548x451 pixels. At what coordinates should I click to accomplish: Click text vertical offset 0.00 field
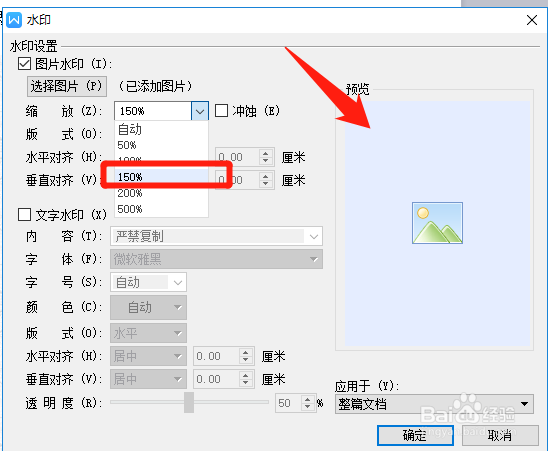(x=217, y=379)
